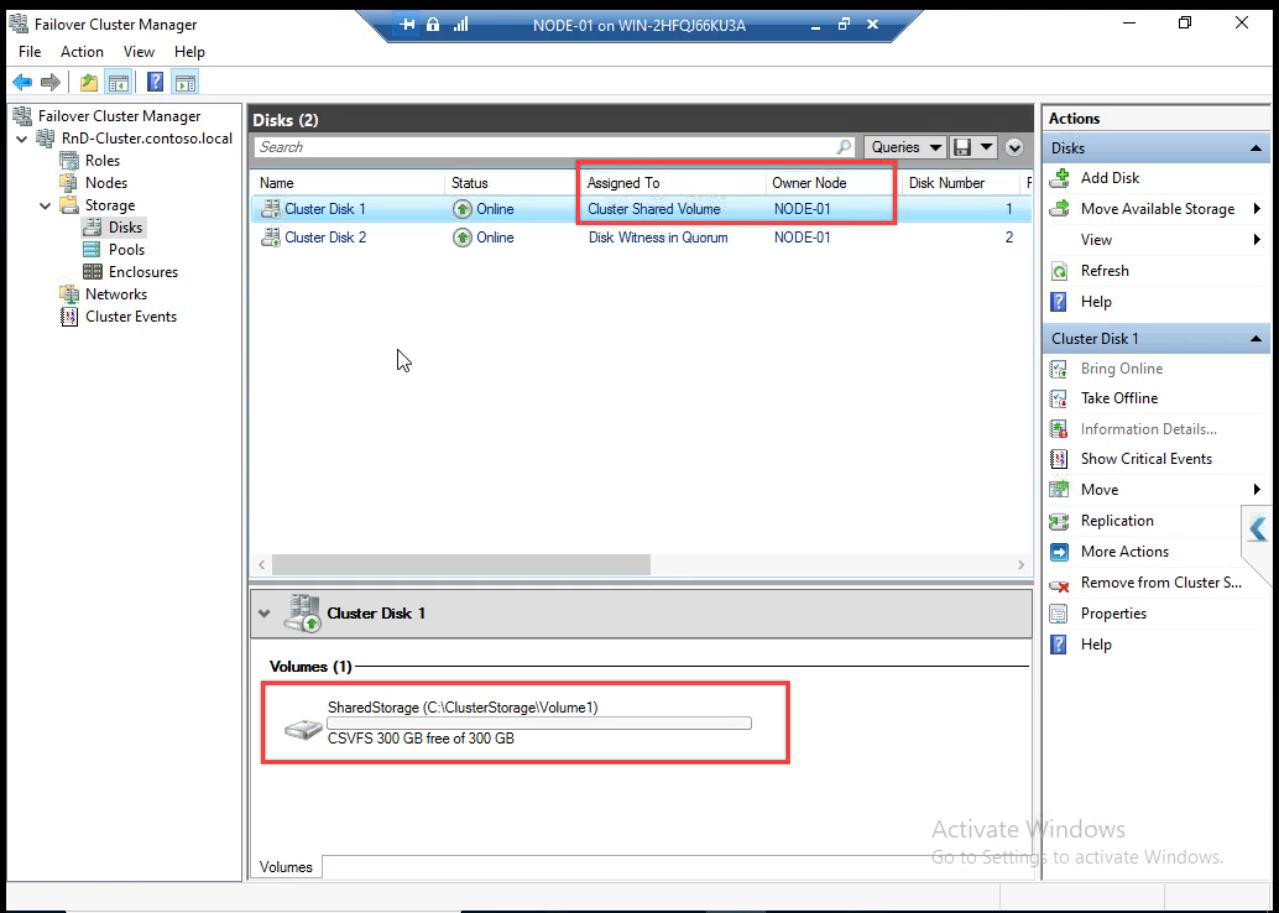Image resolution: width=1279 pixels, height=913 pixels.
Task: Collapse the Storage tree node
Action: click(x=45, y=206)
